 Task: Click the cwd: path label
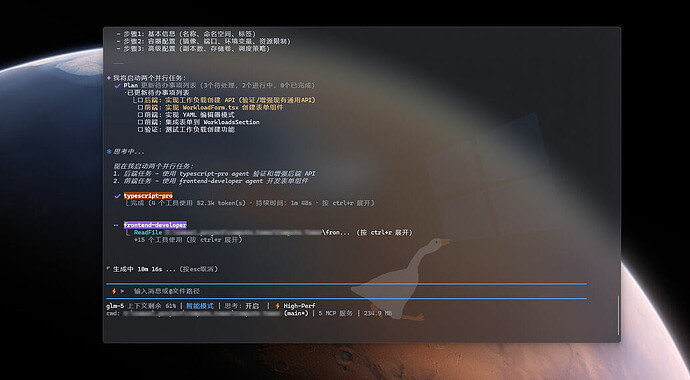point(113,313)
